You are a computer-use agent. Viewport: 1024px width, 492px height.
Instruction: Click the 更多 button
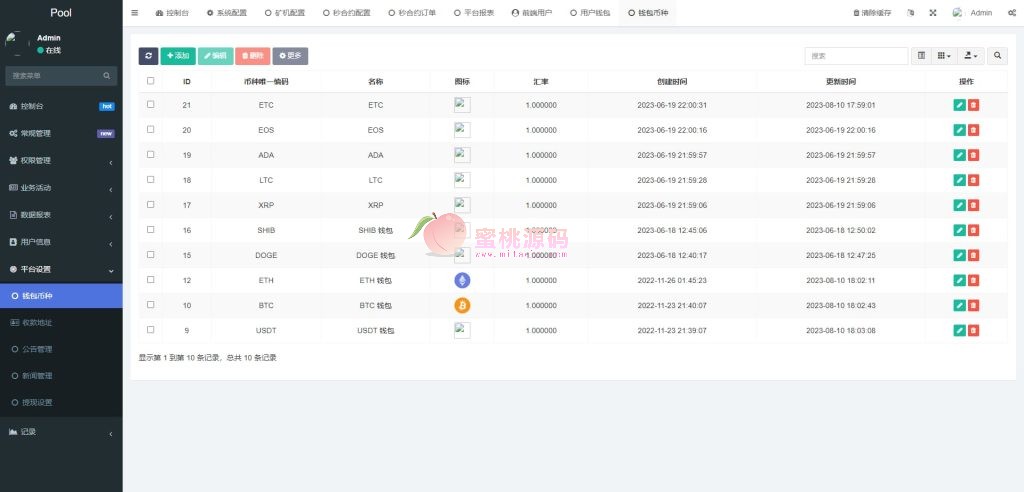290,56
